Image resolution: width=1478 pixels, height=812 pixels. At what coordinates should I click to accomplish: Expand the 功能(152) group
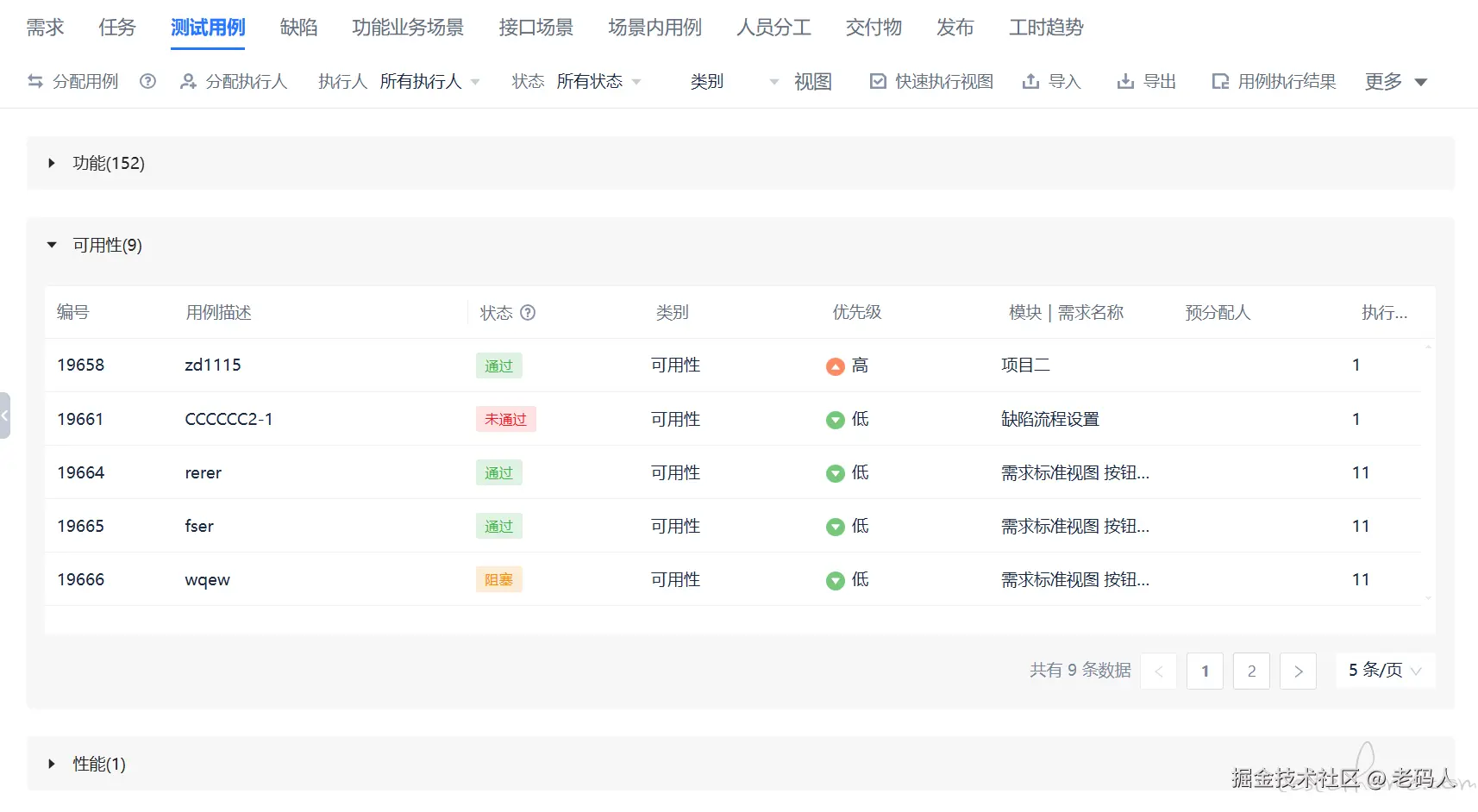coord(52,163)
